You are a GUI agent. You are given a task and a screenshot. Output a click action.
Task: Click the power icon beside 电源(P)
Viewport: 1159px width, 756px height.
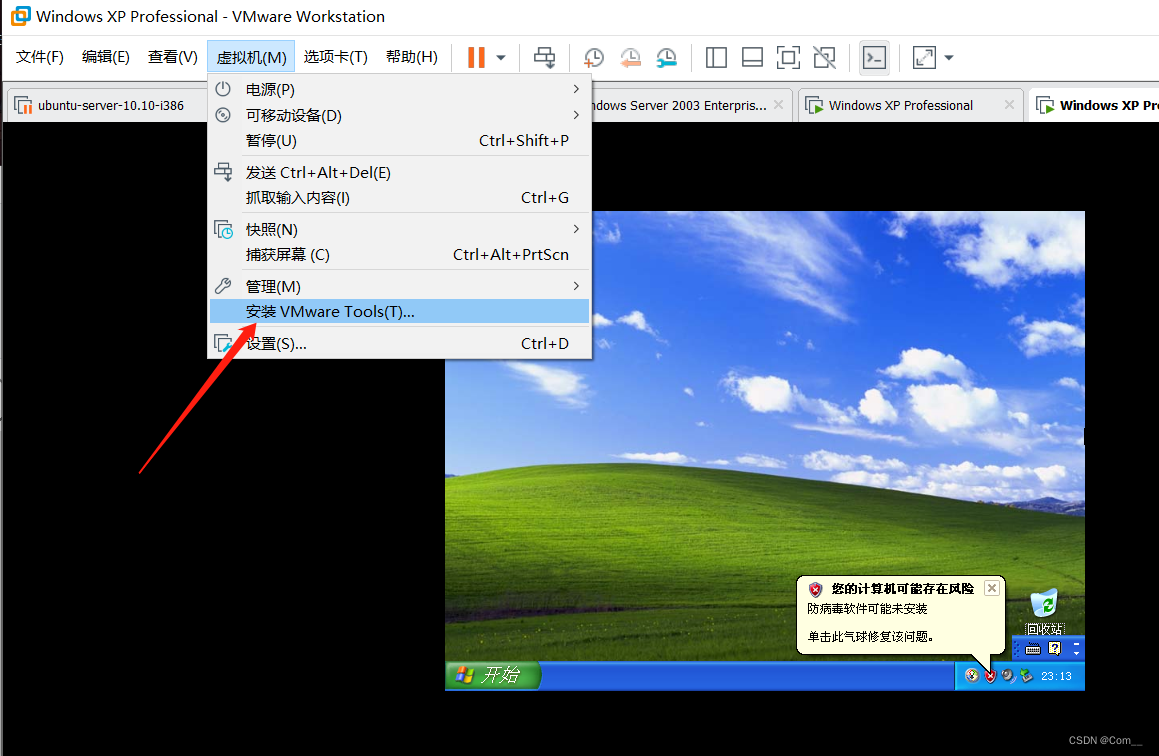(222, 89)
